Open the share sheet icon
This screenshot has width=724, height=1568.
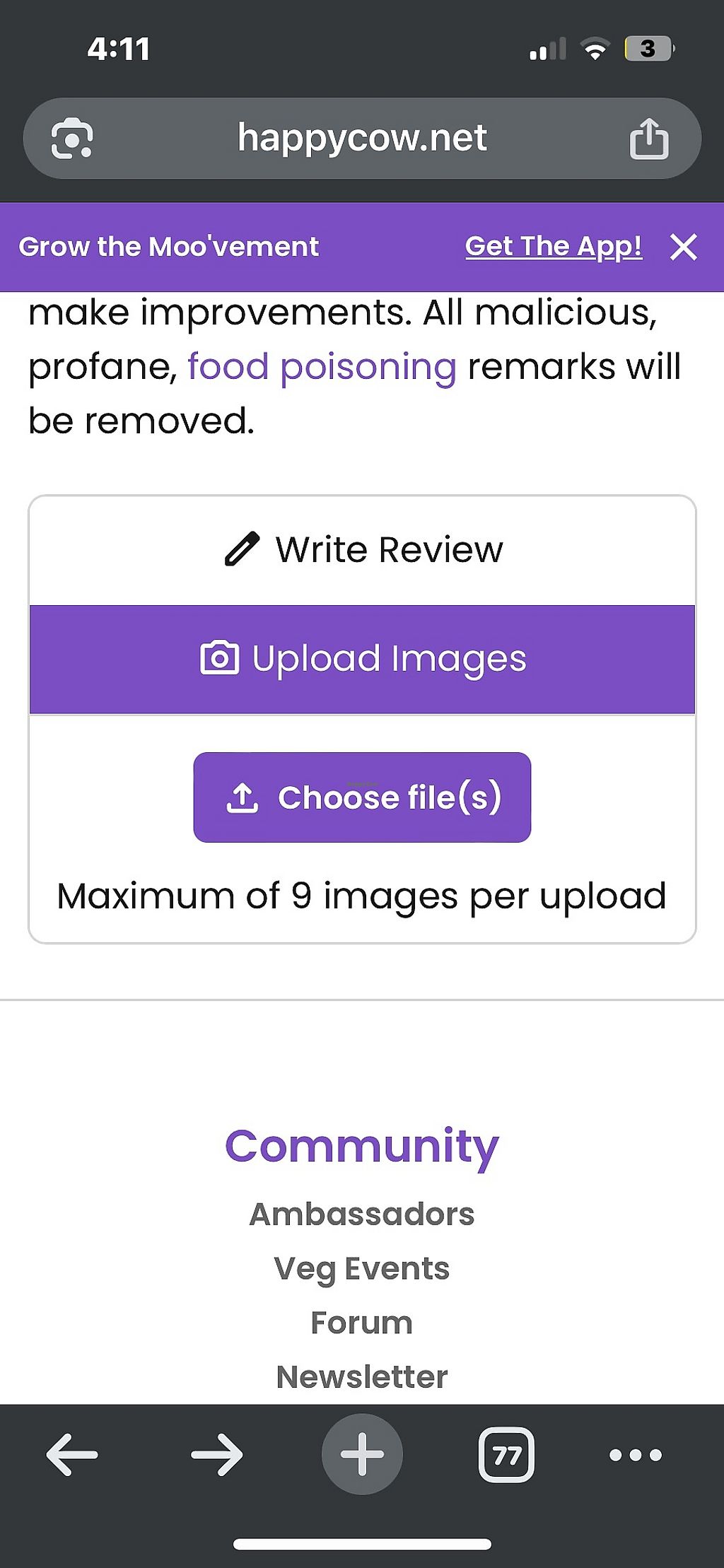point(648,138)
